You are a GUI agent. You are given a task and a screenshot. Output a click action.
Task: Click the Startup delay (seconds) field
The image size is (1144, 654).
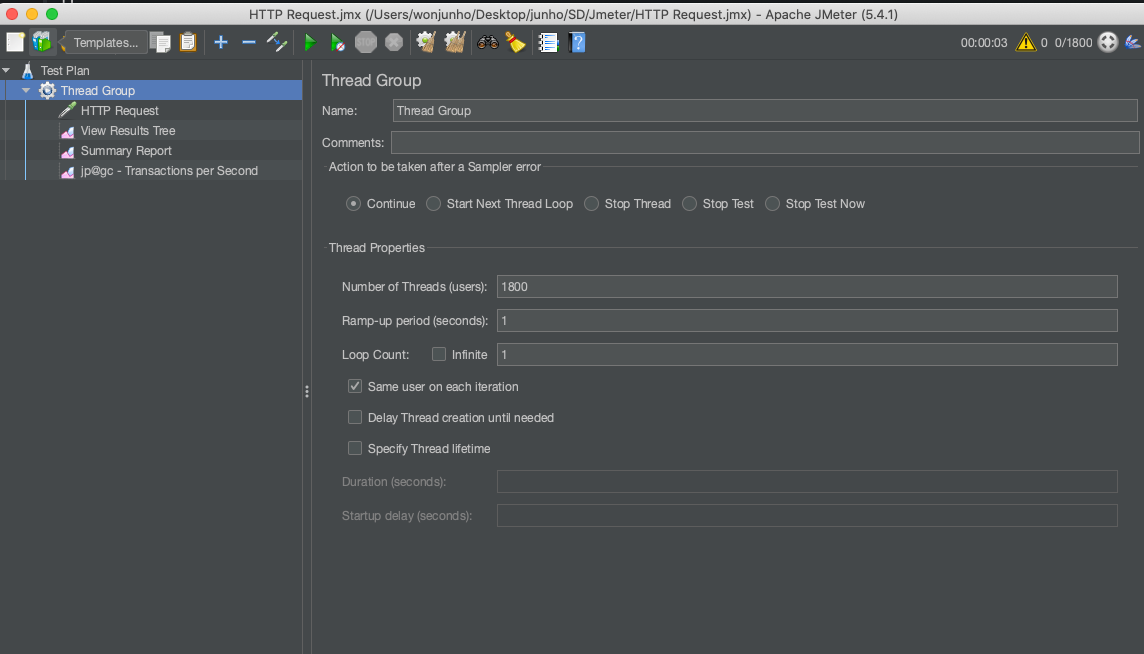[807, 515]
